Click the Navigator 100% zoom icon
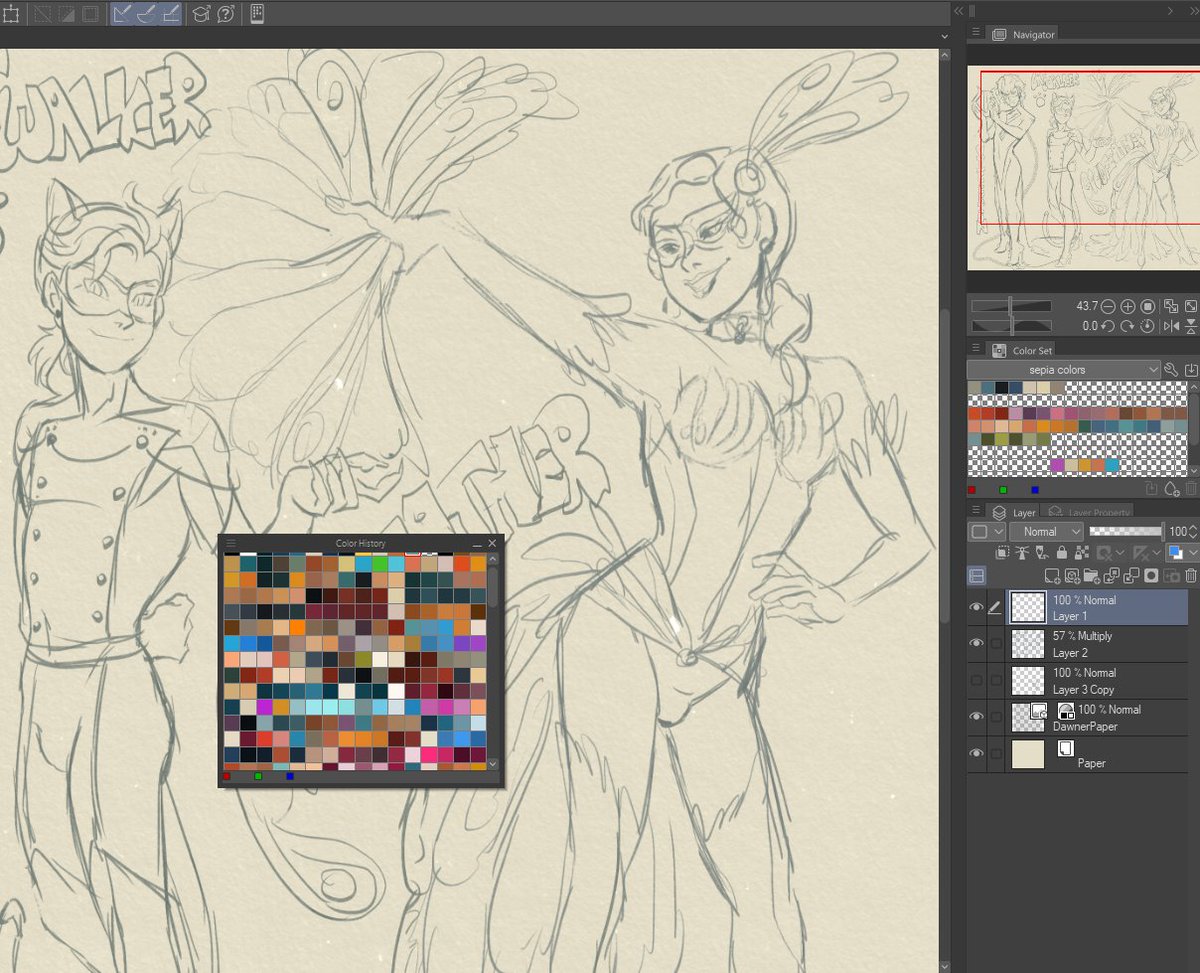The height and width of the screenshot is (973, 1200). click(1148, 306)
